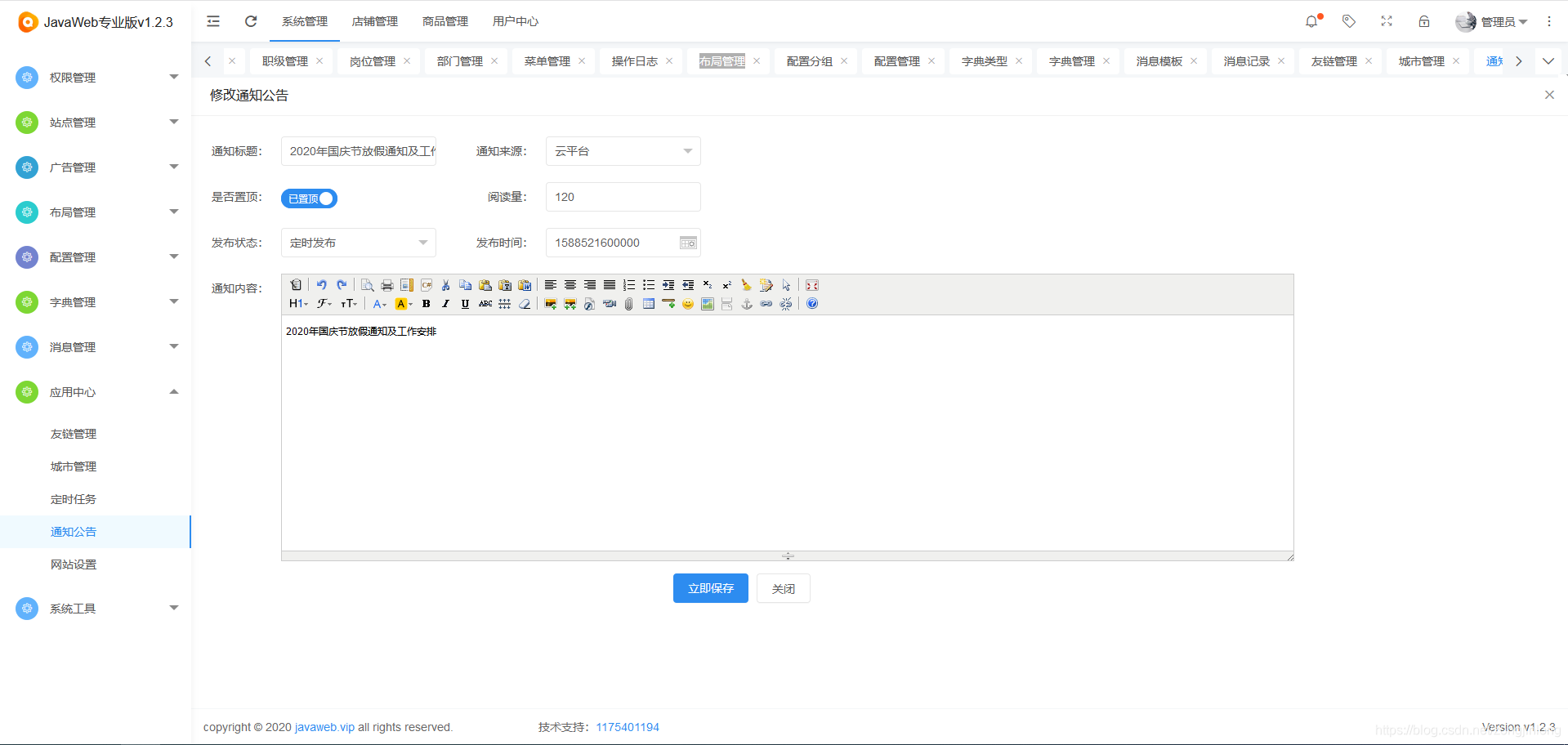The image size is (1568, 745).
Task: Click the anchor icon in editor
Action: pos(747,304)
